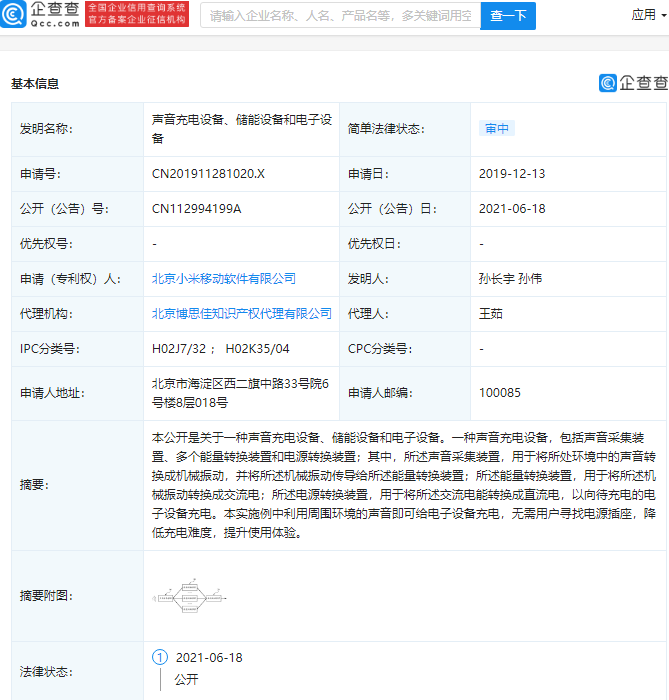Open applicant link 北京小米移动软件有限公司
The height and width of the screenshot is (700, 669).
coord(224,279)
